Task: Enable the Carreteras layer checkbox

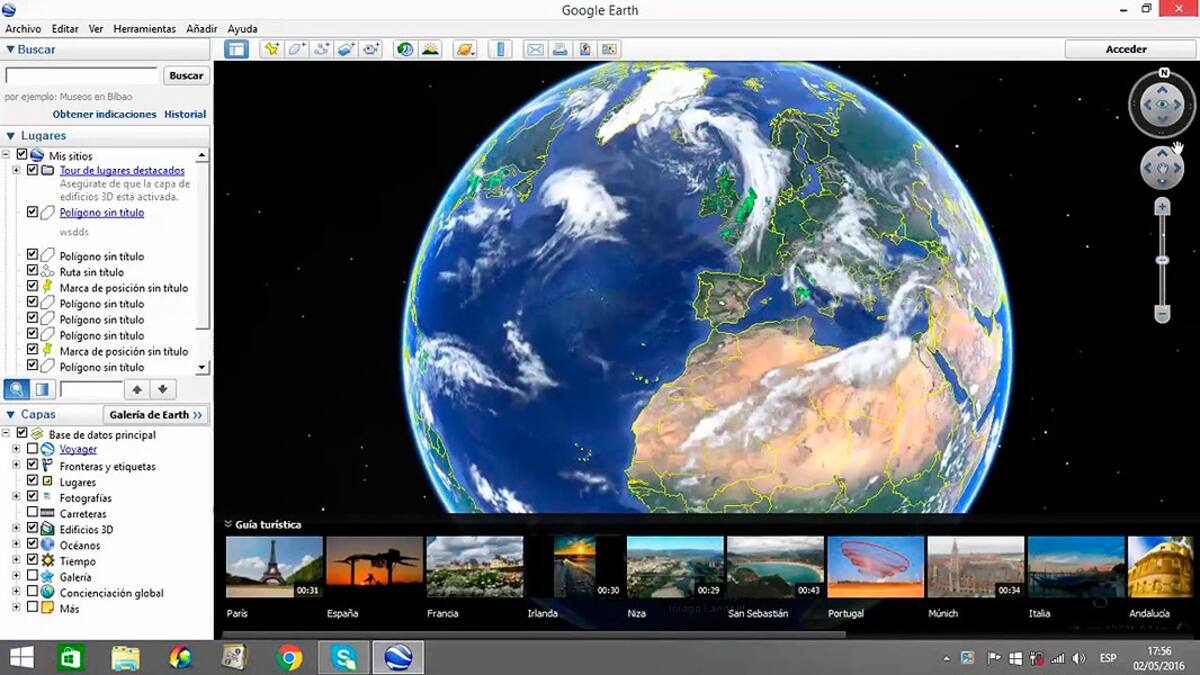Action: 33,514
